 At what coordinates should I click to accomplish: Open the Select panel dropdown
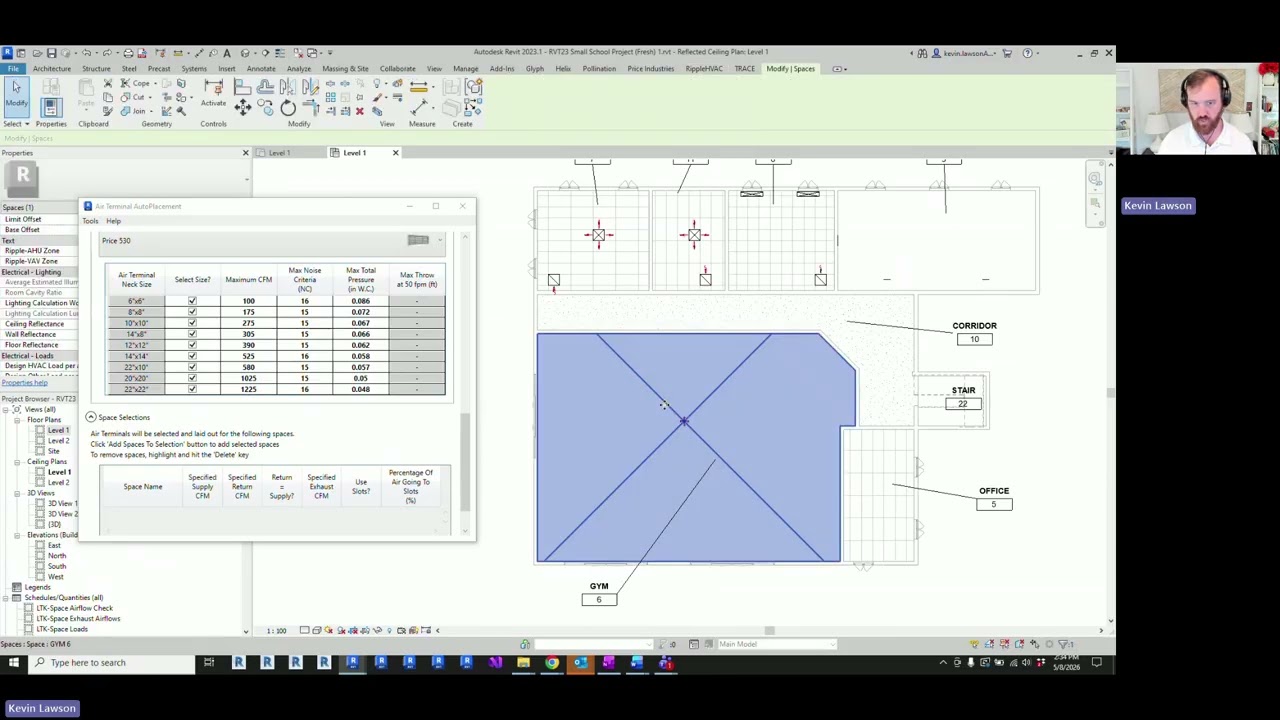click(16, 124)
